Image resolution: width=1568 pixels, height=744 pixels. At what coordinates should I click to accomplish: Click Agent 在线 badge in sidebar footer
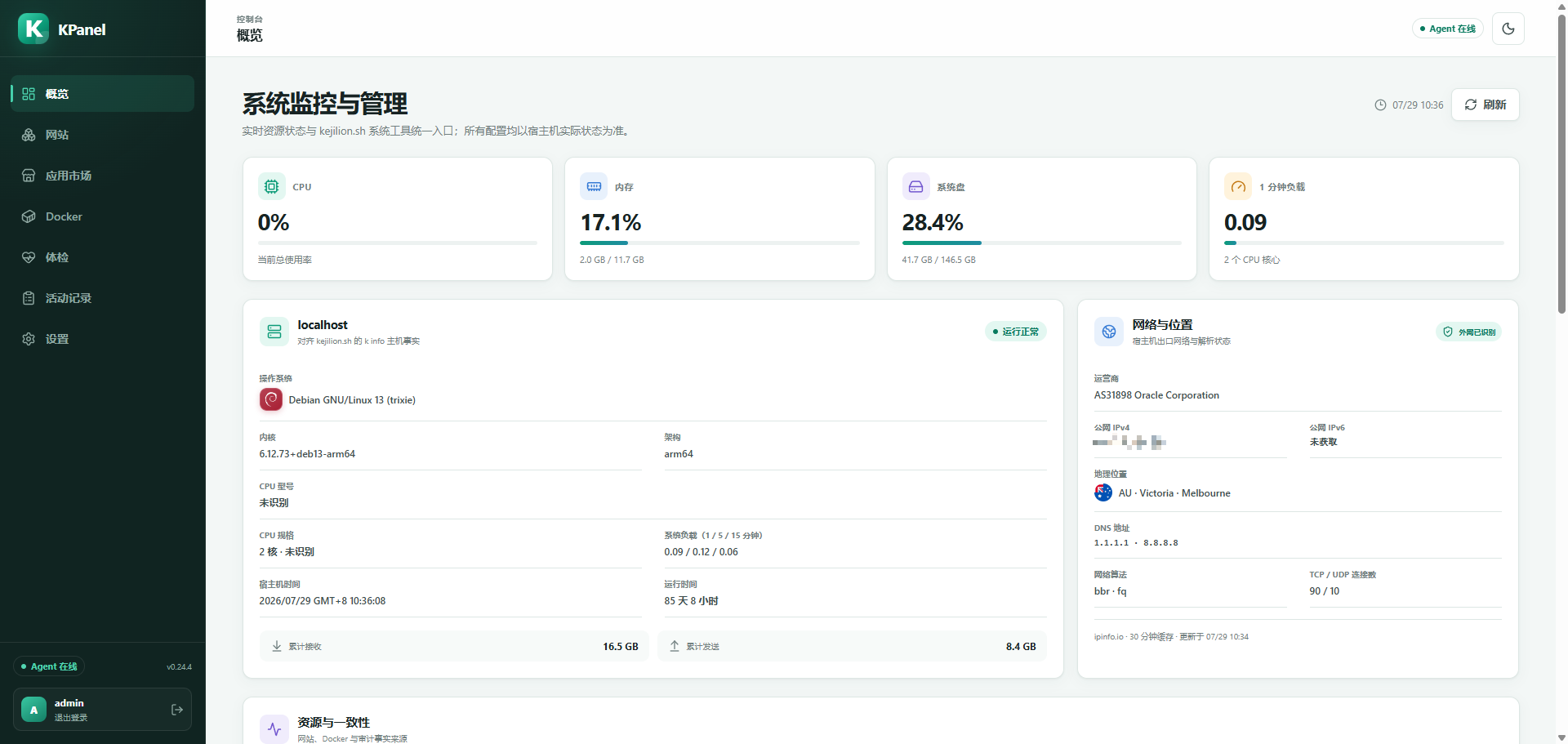[49, 666]
